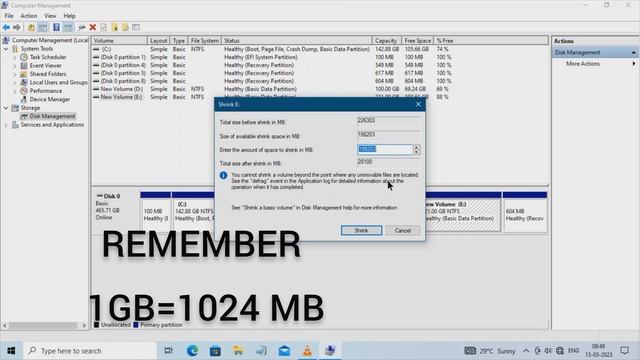Collapse the Storage tree node
The image size is (640, 360).
coord(6,108)
